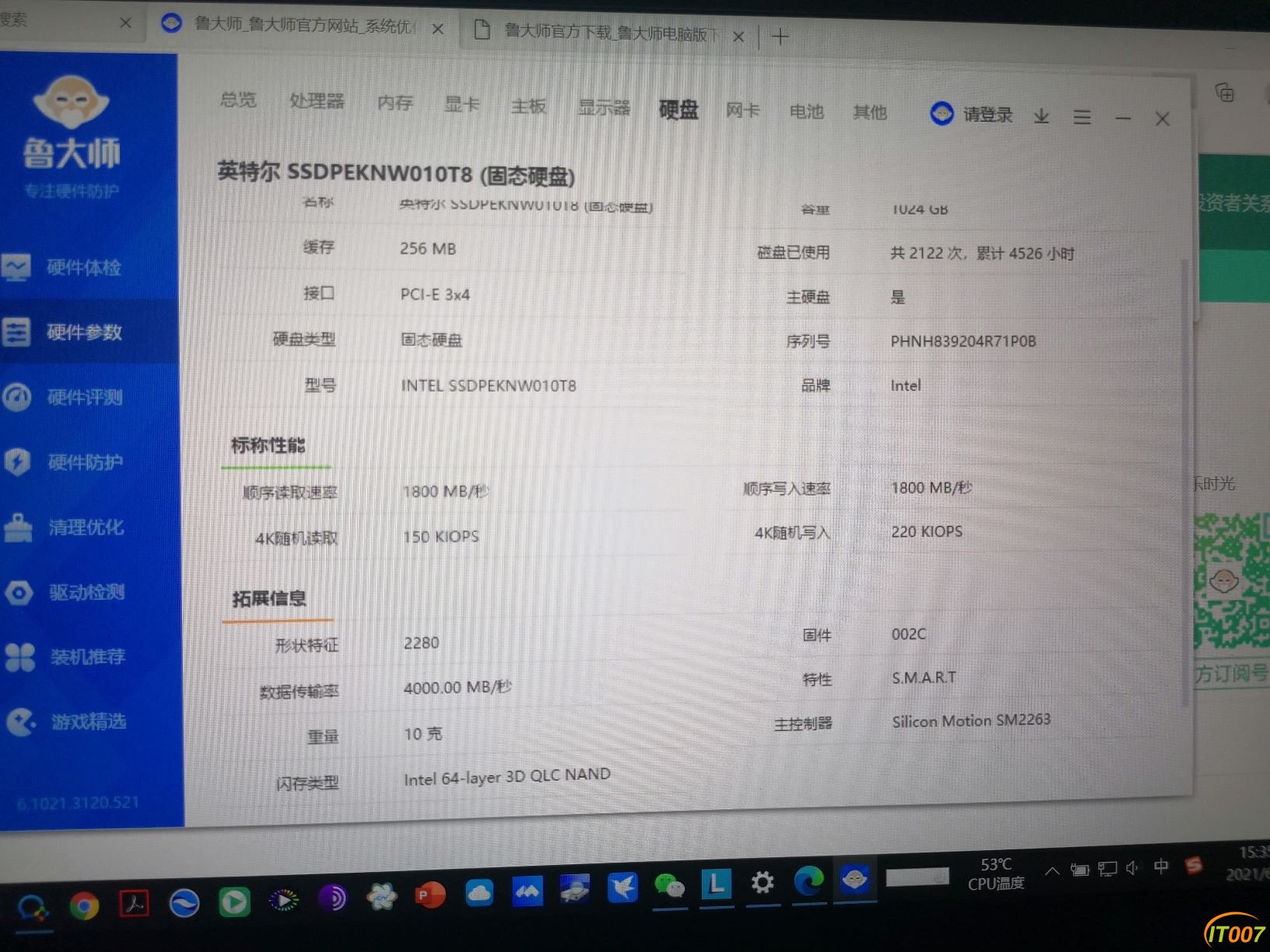Minimize the 鲁大师 window

1123,118
